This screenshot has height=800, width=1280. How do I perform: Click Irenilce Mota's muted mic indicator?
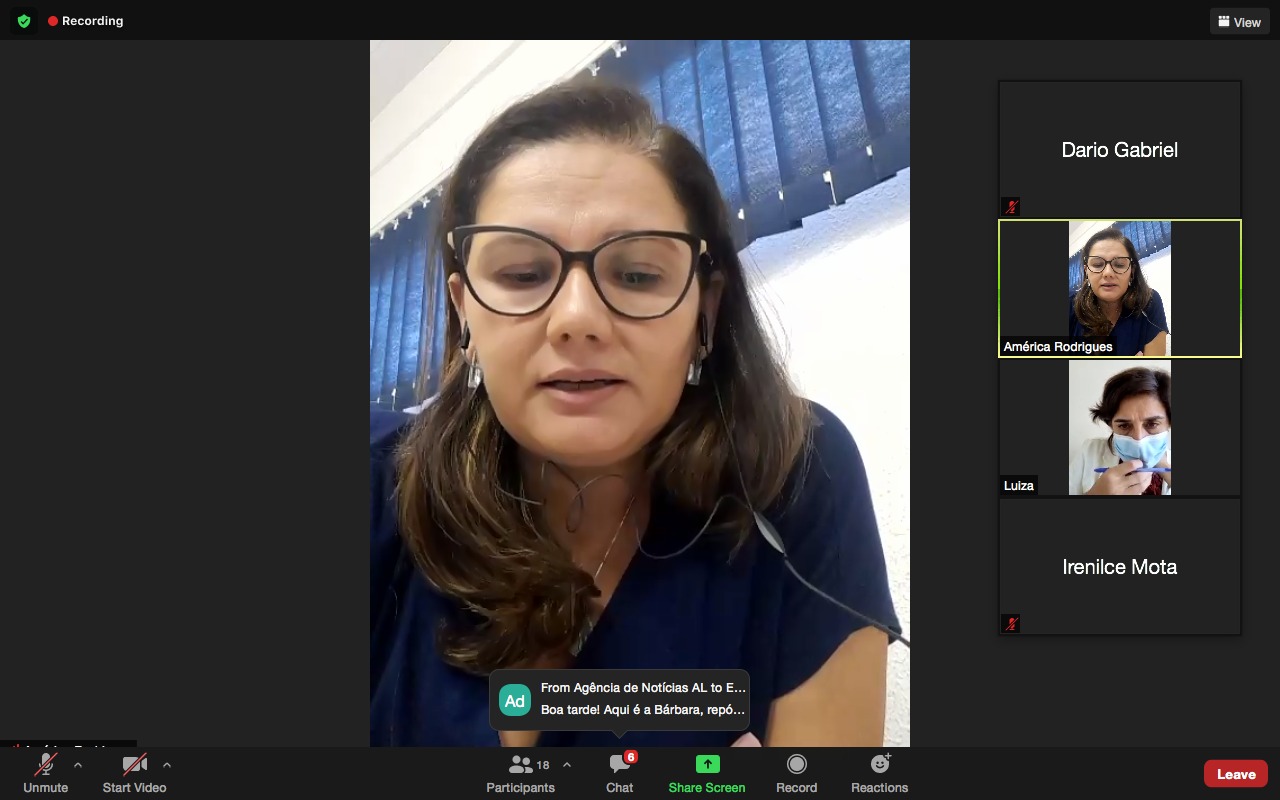(1011, 624)
